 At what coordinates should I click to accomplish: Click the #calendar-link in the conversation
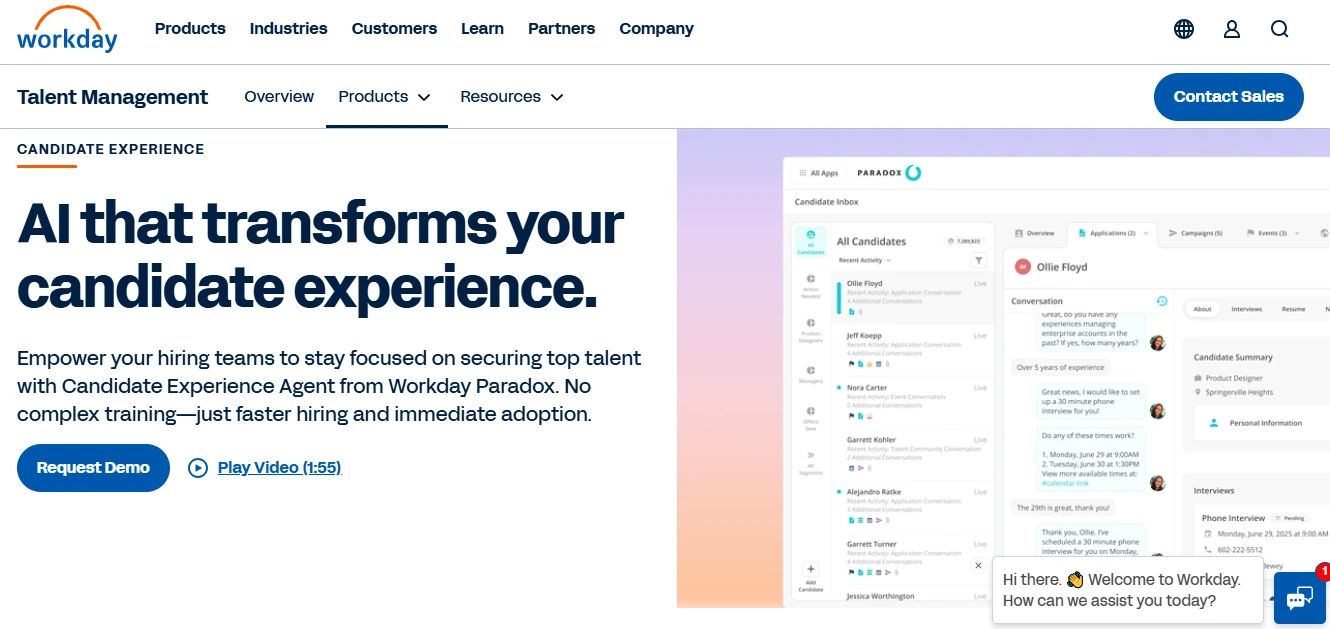(x=1064, y=483)
